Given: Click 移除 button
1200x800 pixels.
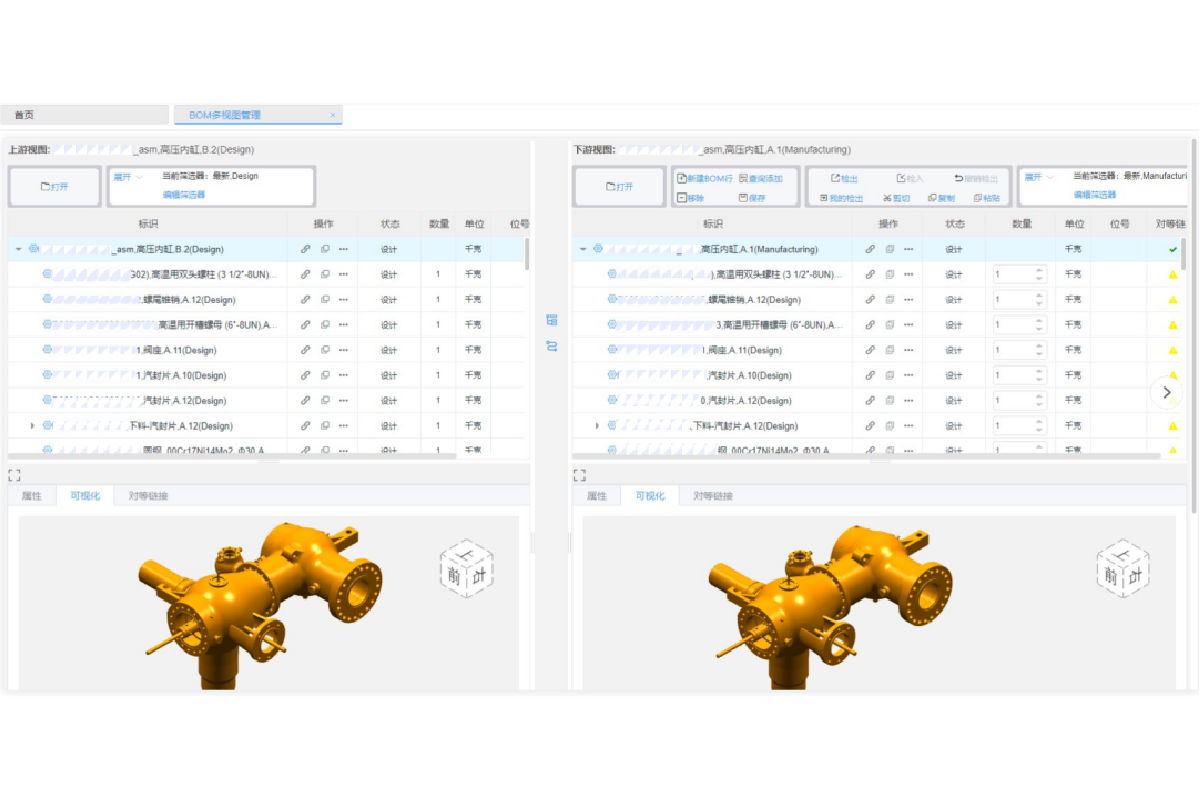Looking at the screenshot, I should [x=691, y=198].
